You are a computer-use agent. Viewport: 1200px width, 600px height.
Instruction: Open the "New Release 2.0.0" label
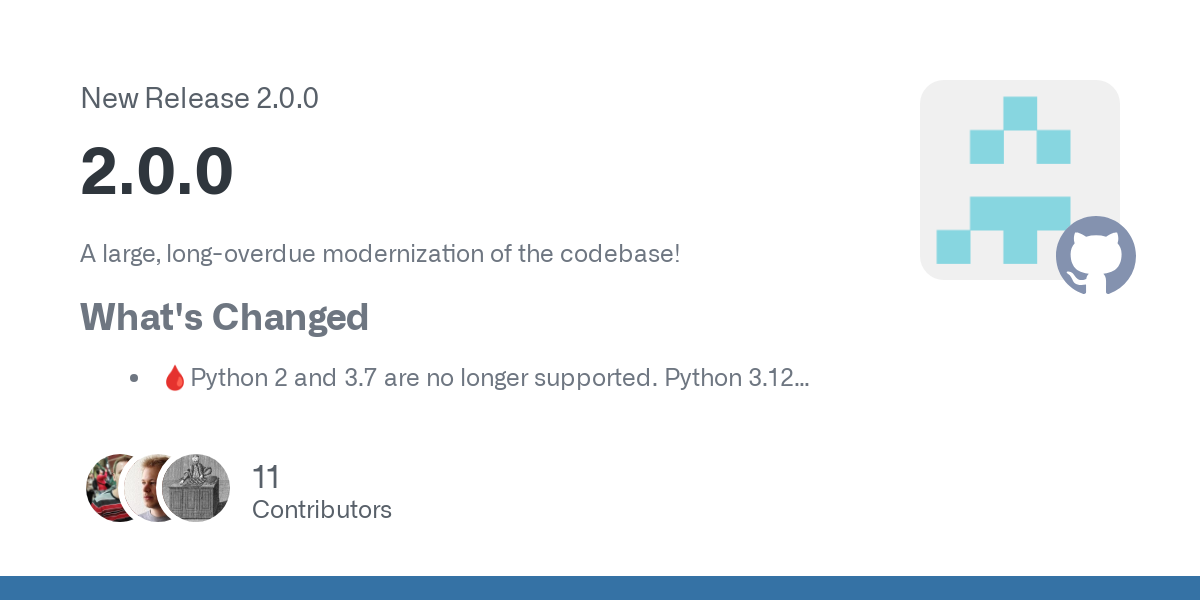click(x=199, y=98)
